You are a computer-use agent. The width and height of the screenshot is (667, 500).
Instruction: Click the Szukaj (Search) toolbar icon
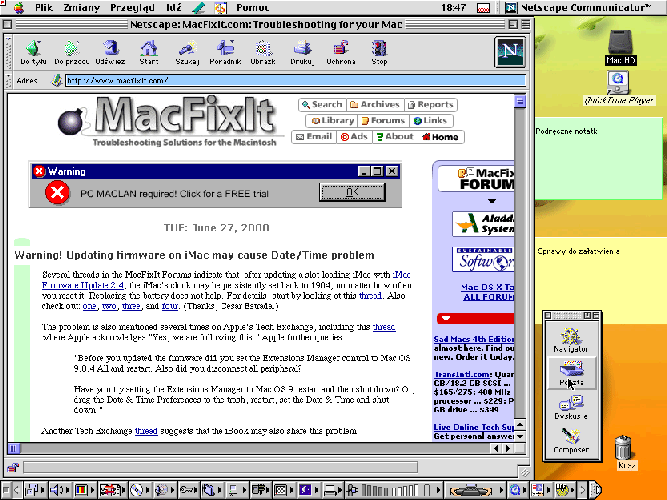186,51
